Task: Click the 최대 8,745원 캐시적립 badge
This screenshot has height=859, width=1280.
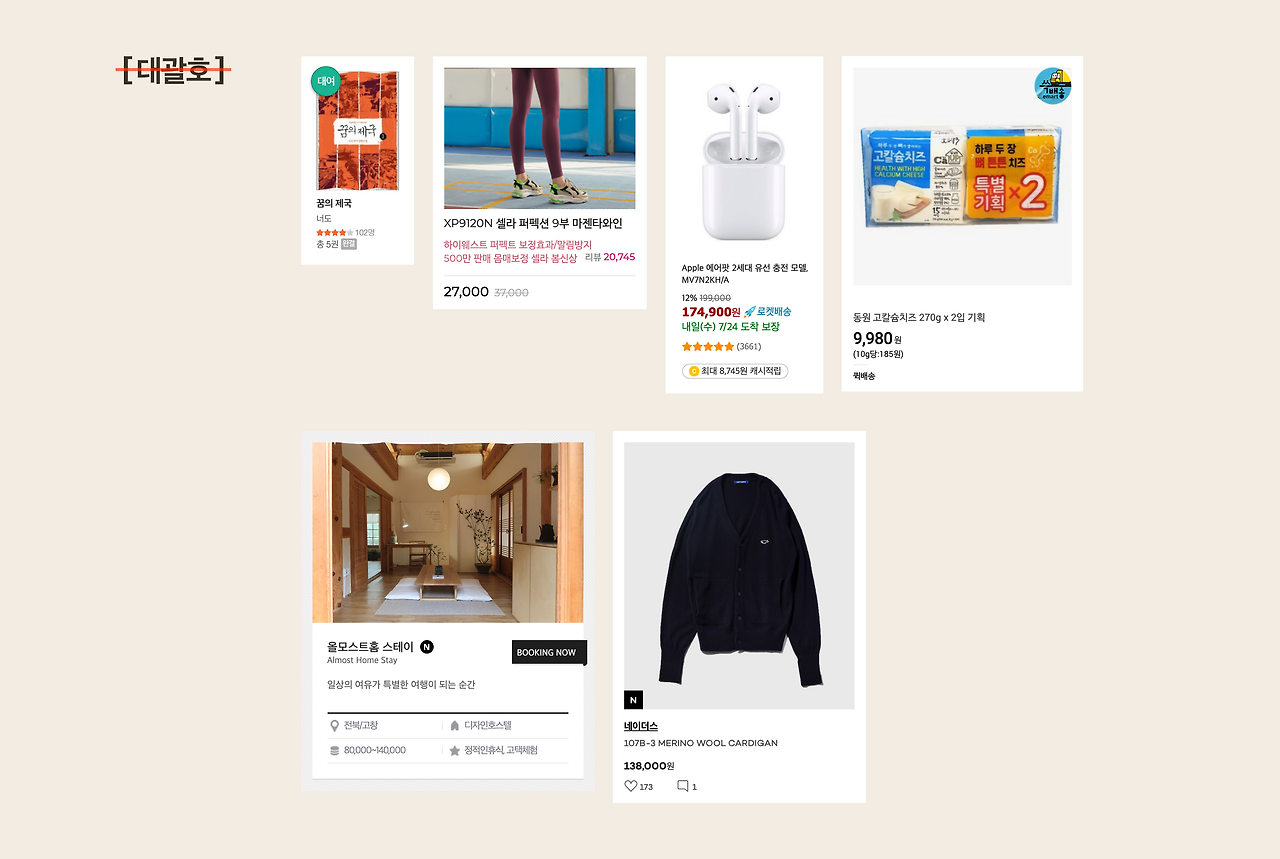Action: click(x=735, y=371)
